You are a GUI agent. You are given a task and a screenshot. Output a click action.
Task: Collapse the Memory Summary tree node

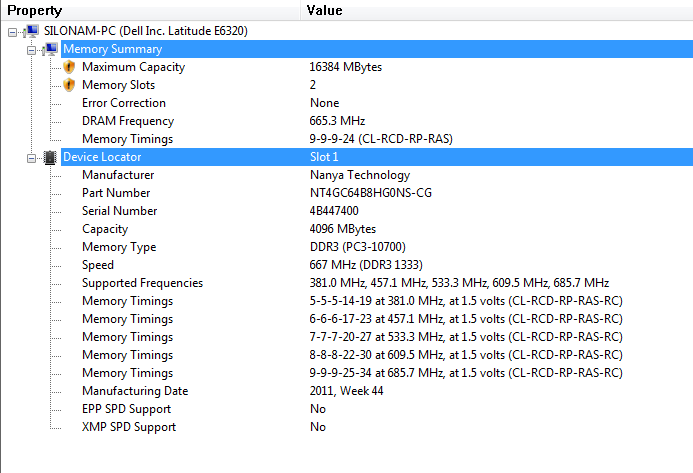pos(31,50)
